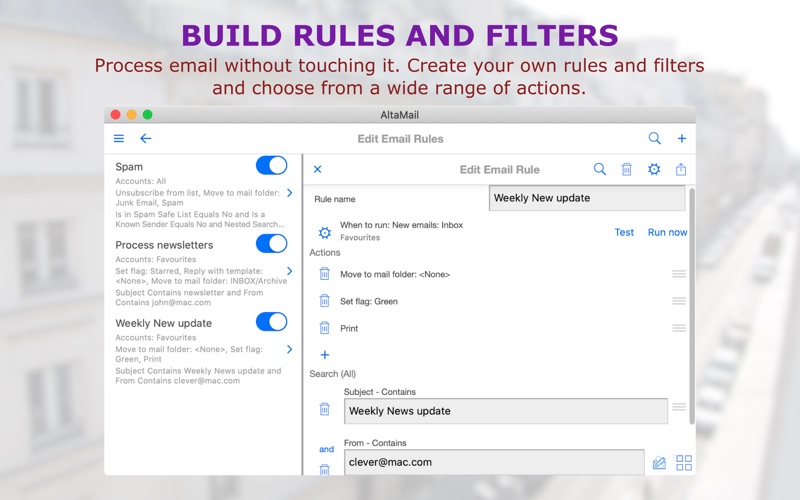Screen dimensions: 800x500
Task: Click 'Favourites' under When to run
Action: pos(360,237)
